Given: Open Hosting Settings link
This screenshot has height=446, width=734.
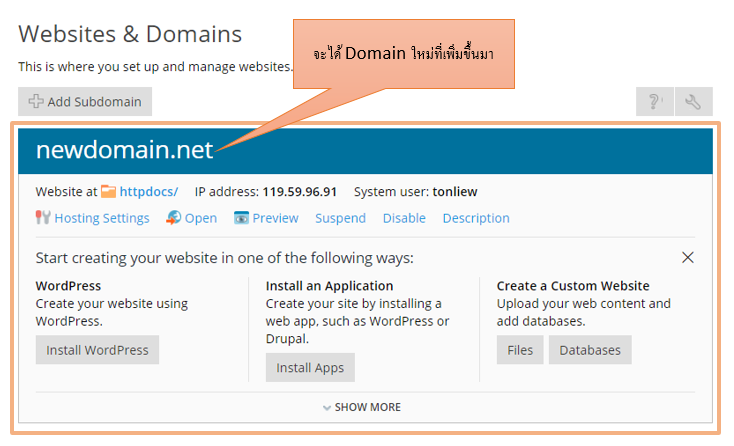Looking at the screenshot, I should click(102, 218).
